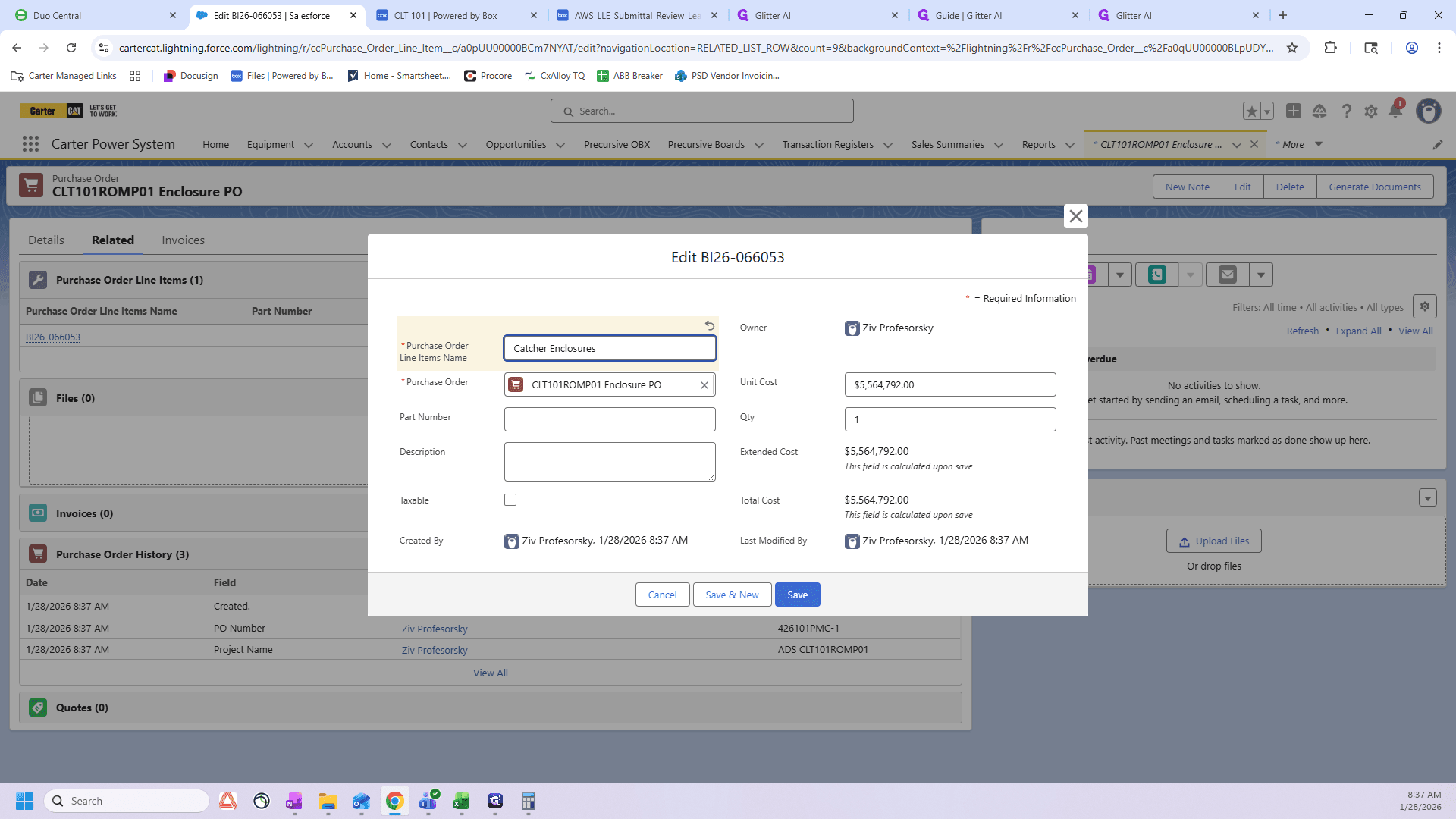Open Salesforce notifications bell
1456x819 pixels.
click(x=1395, y=111)
